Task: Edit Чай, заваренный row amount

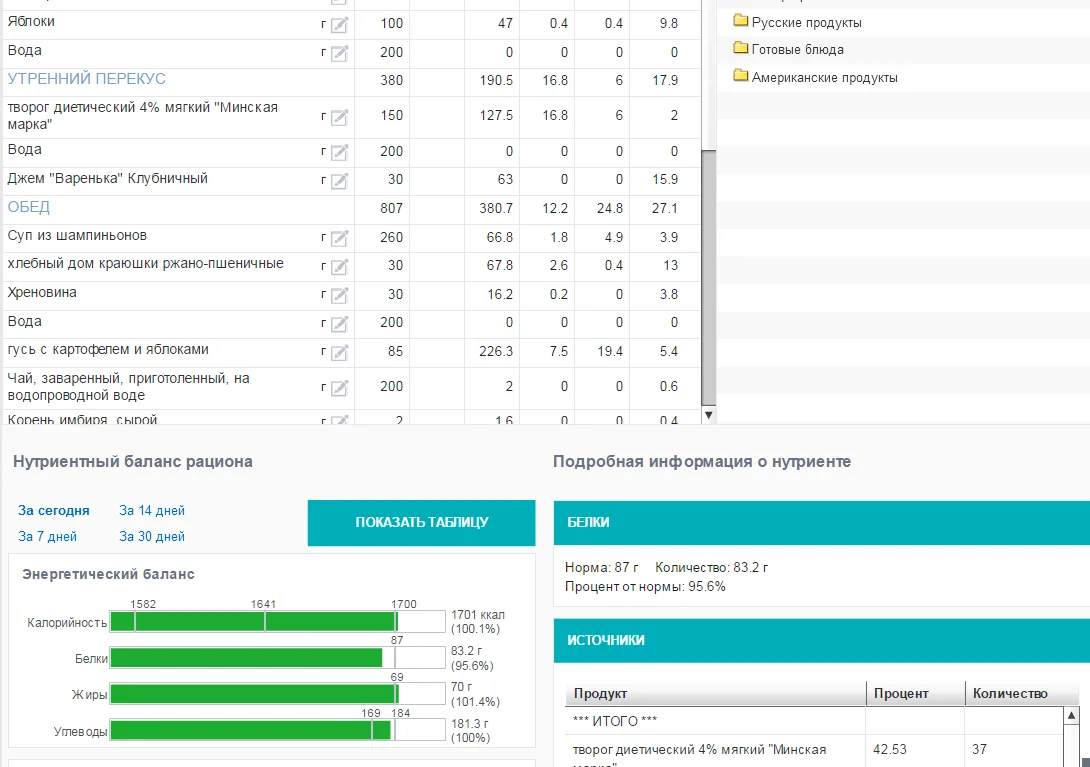Action: (339, 388)
